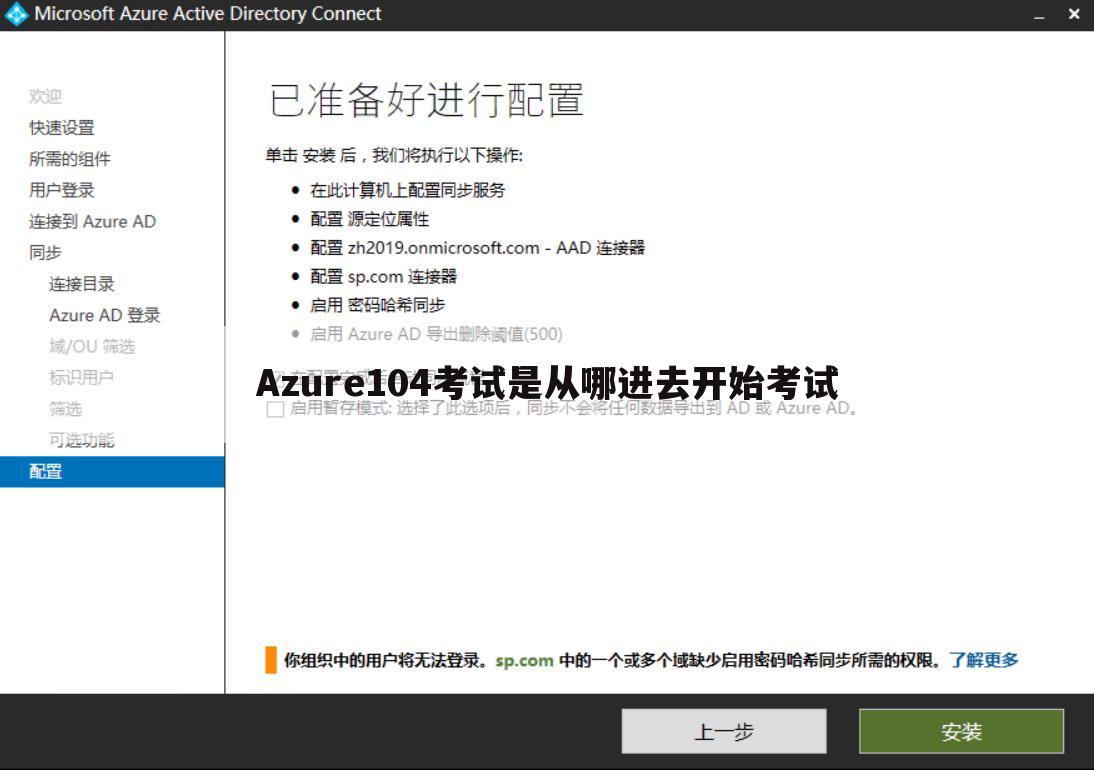Select 筛选 sub-step in sidebar

(66, 409)
